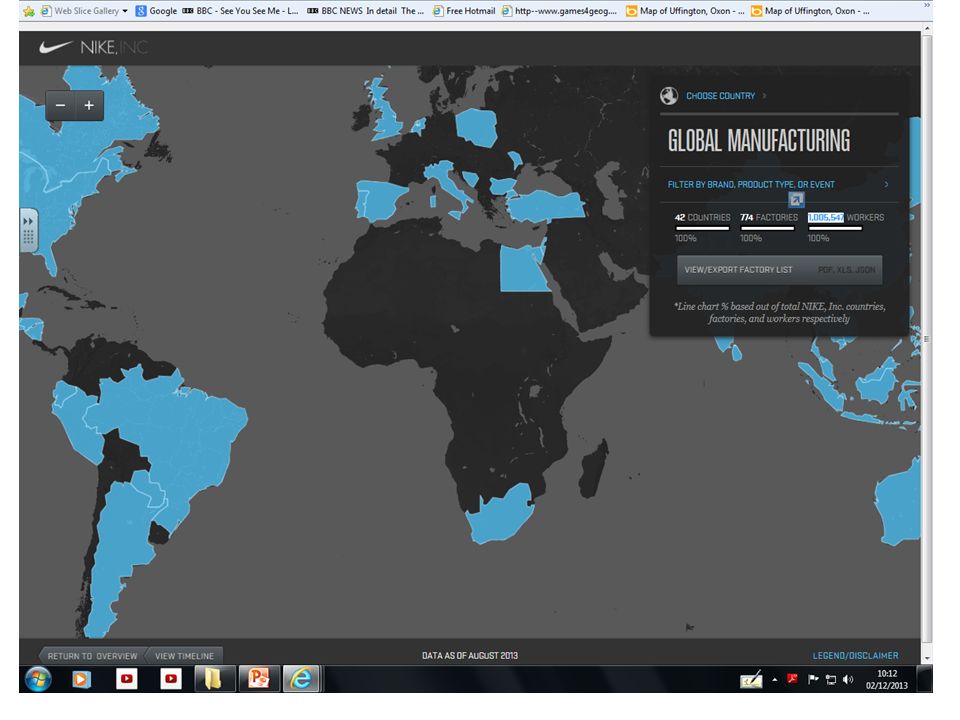Open Windows Media Player from taskbar
Viewport: 960px width, 720px height.
(81, 679)
